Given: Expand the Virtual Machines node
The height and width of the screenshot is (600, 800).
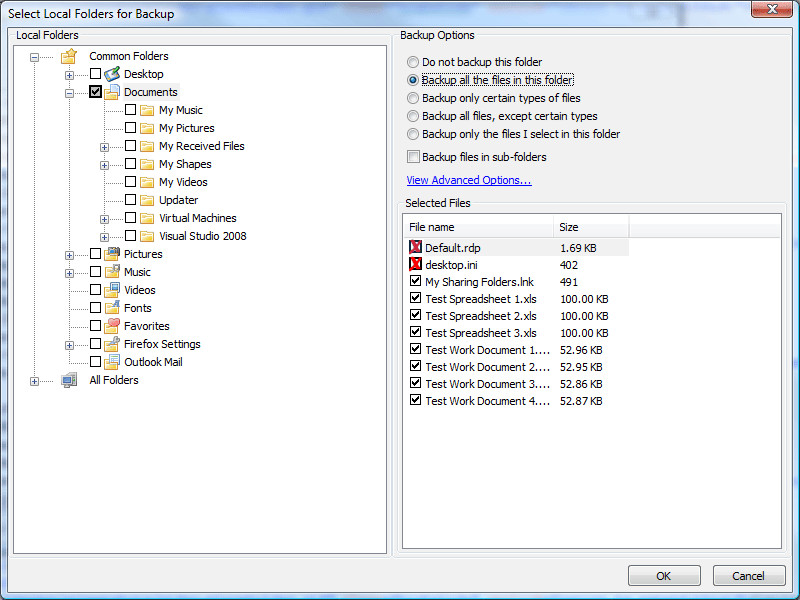Looking at the screenshot, I should 104,219.
